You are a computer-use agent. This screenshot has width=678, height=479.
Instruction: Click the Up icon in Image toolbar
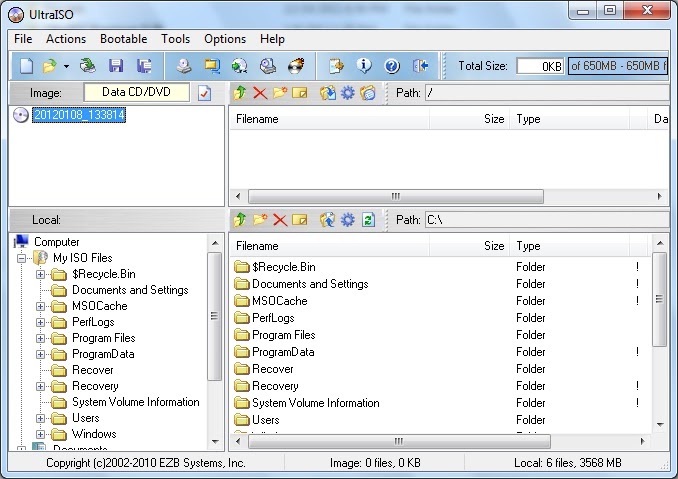click(x=240, y=93)
